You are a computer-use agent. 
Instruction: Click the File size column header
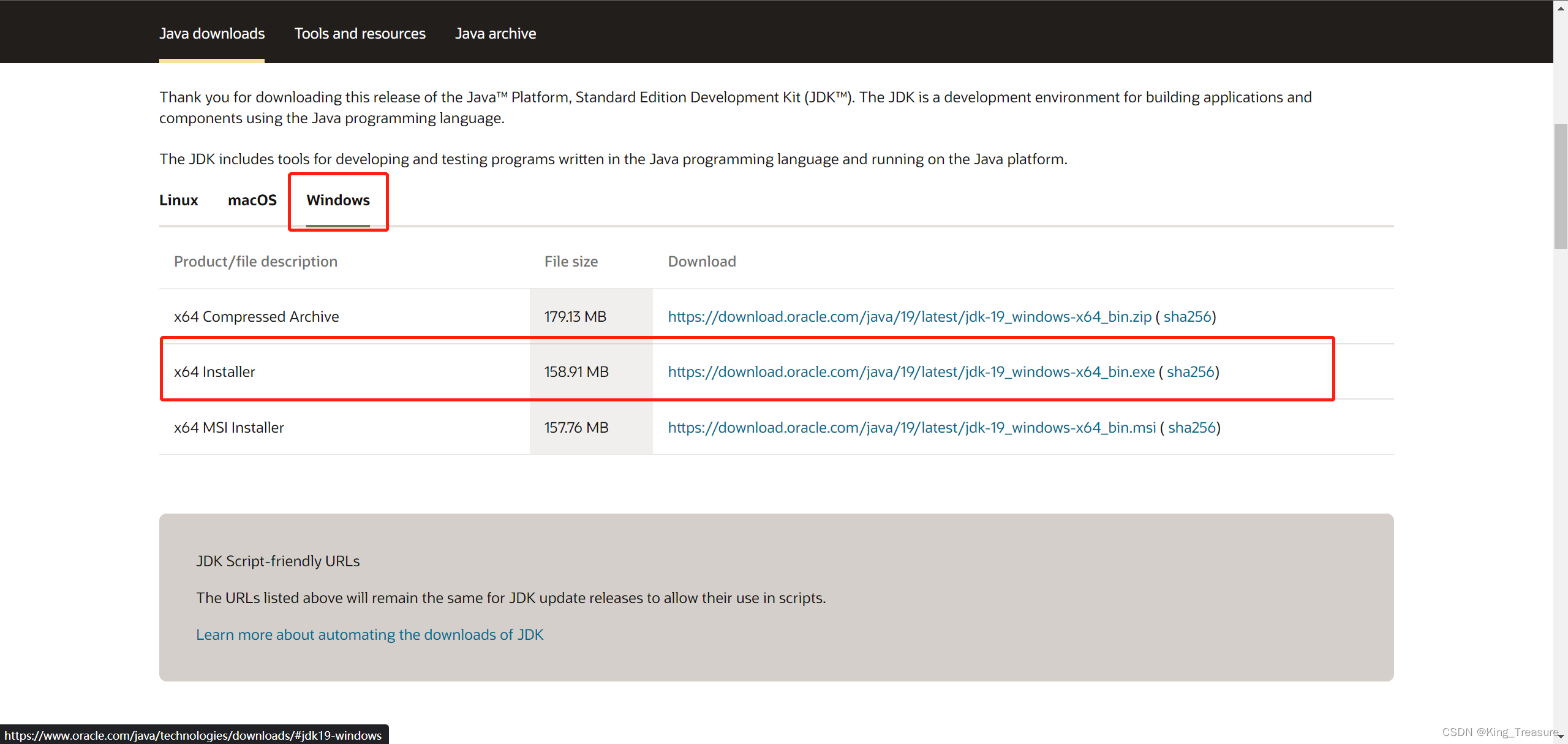click(x=571, y=262)
